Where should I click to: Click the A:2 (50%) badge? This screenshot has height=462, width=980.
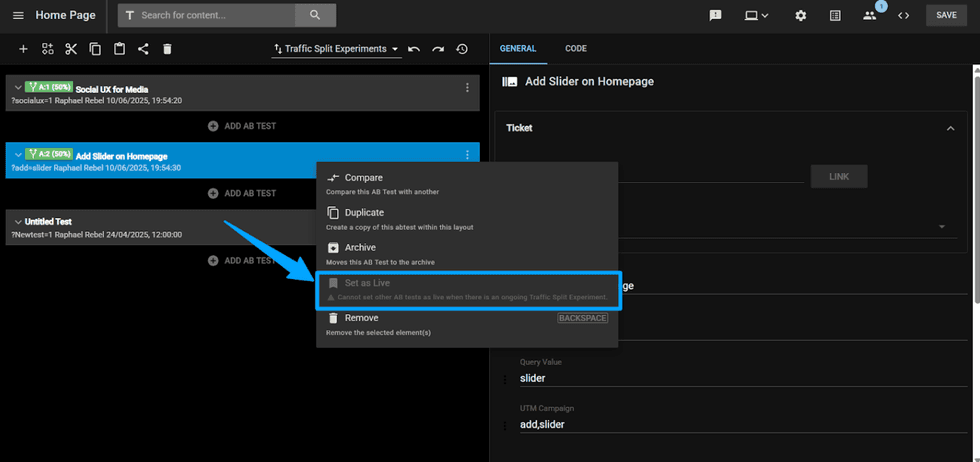click(x=49, y=154)
